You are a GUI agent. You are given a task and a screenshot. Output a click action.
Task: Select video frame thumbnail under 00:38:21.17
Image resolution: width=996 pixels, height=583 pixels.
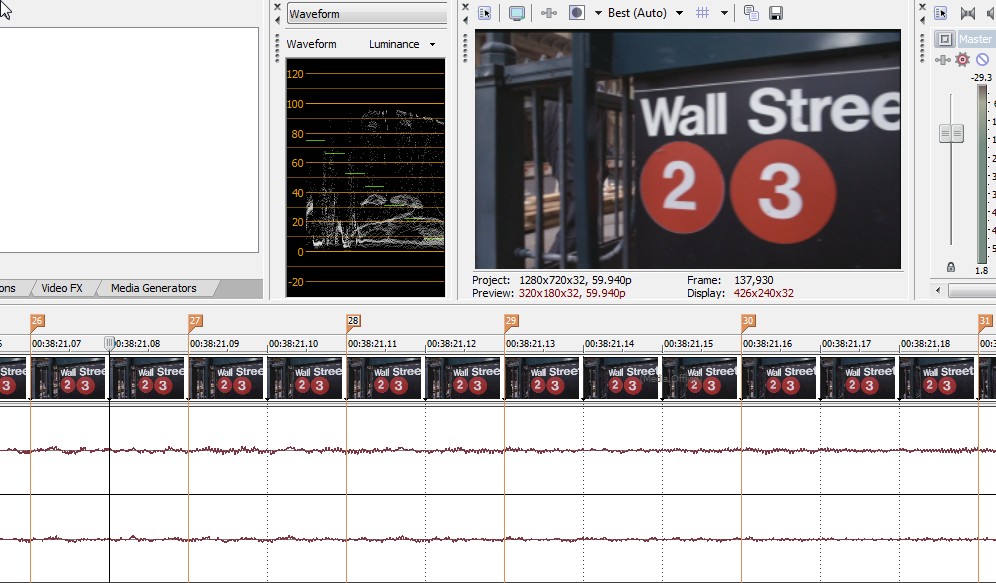(x=858, y=378)
